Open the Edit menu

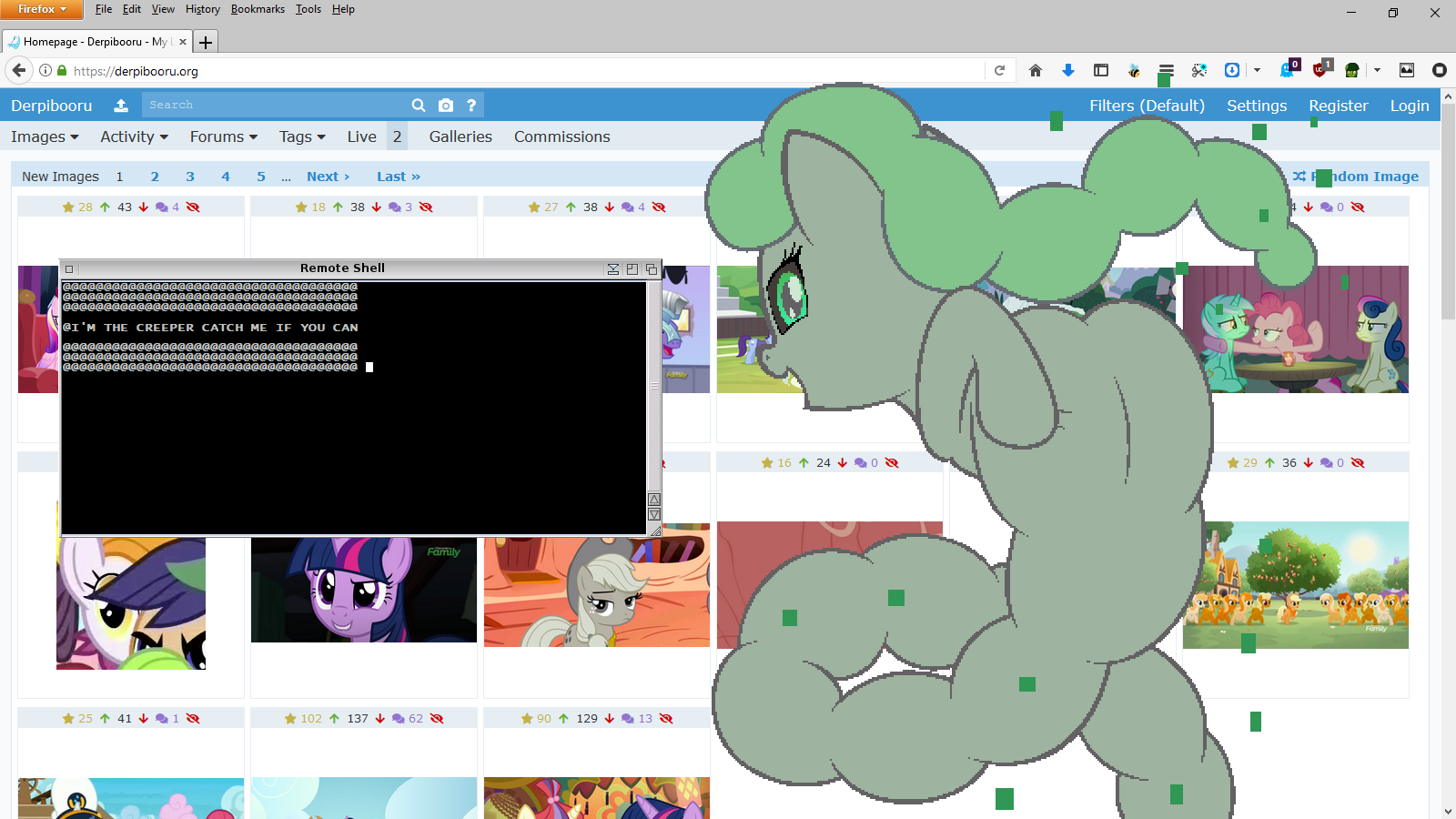click(x=132, y=9)
